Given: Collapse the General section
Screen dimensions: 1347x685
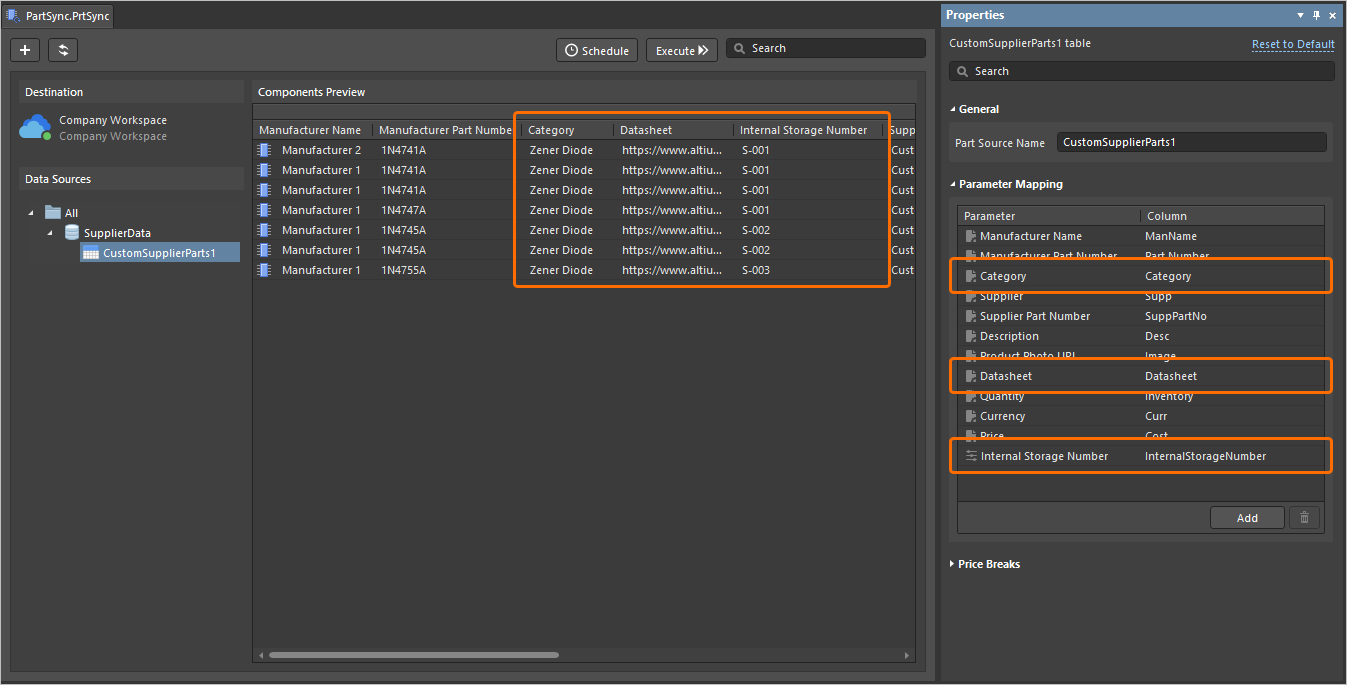Looking at the screenshot, I should [x=953, y=109].
